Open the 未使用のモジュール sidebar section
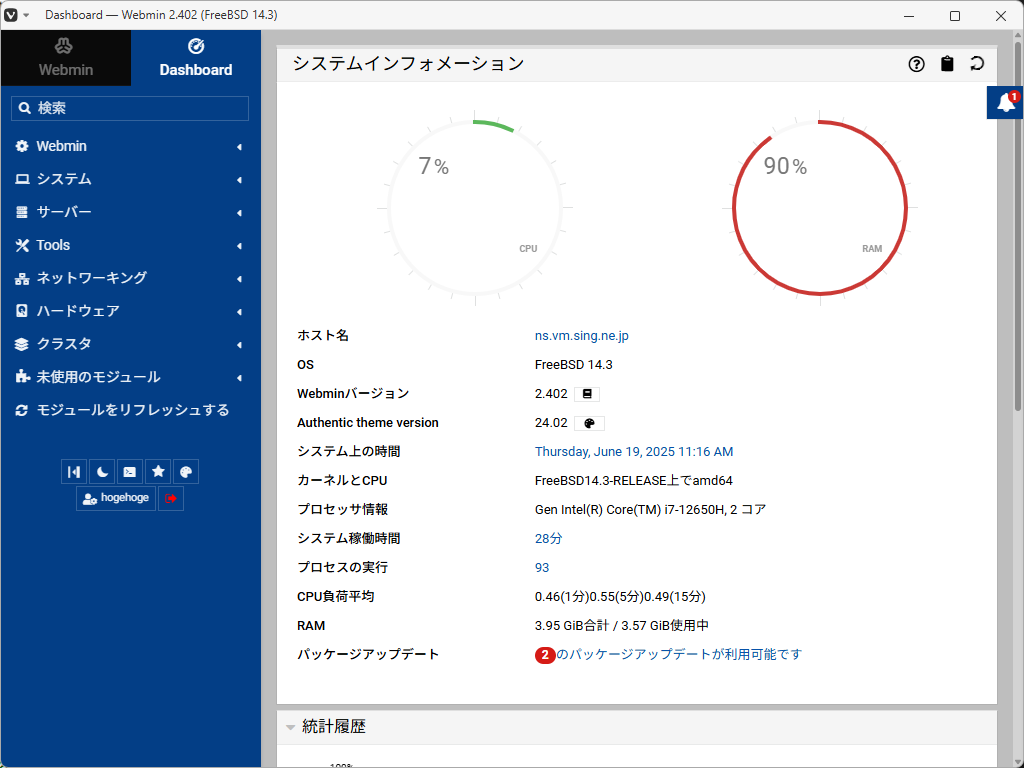Image resolution: width=1024 pixels, height=768 pixels. [x=130, y=377]
